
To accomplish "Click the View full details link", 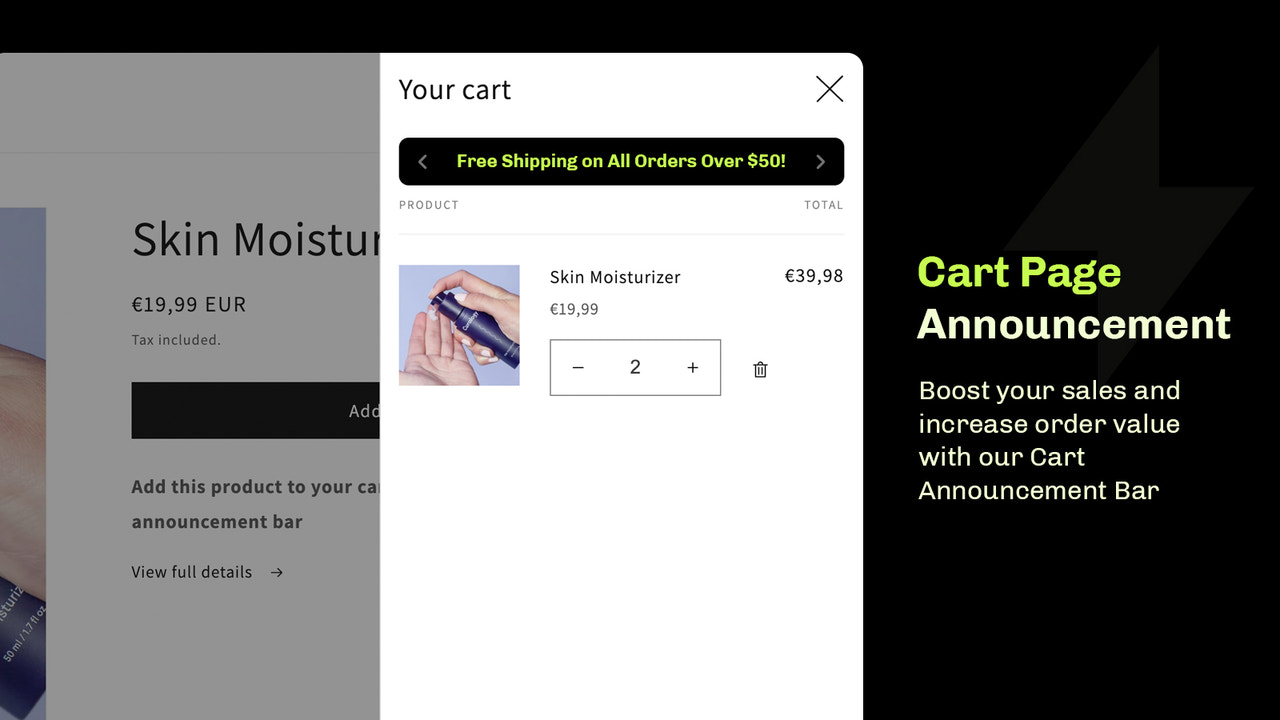I will click(x=191, y=572).
